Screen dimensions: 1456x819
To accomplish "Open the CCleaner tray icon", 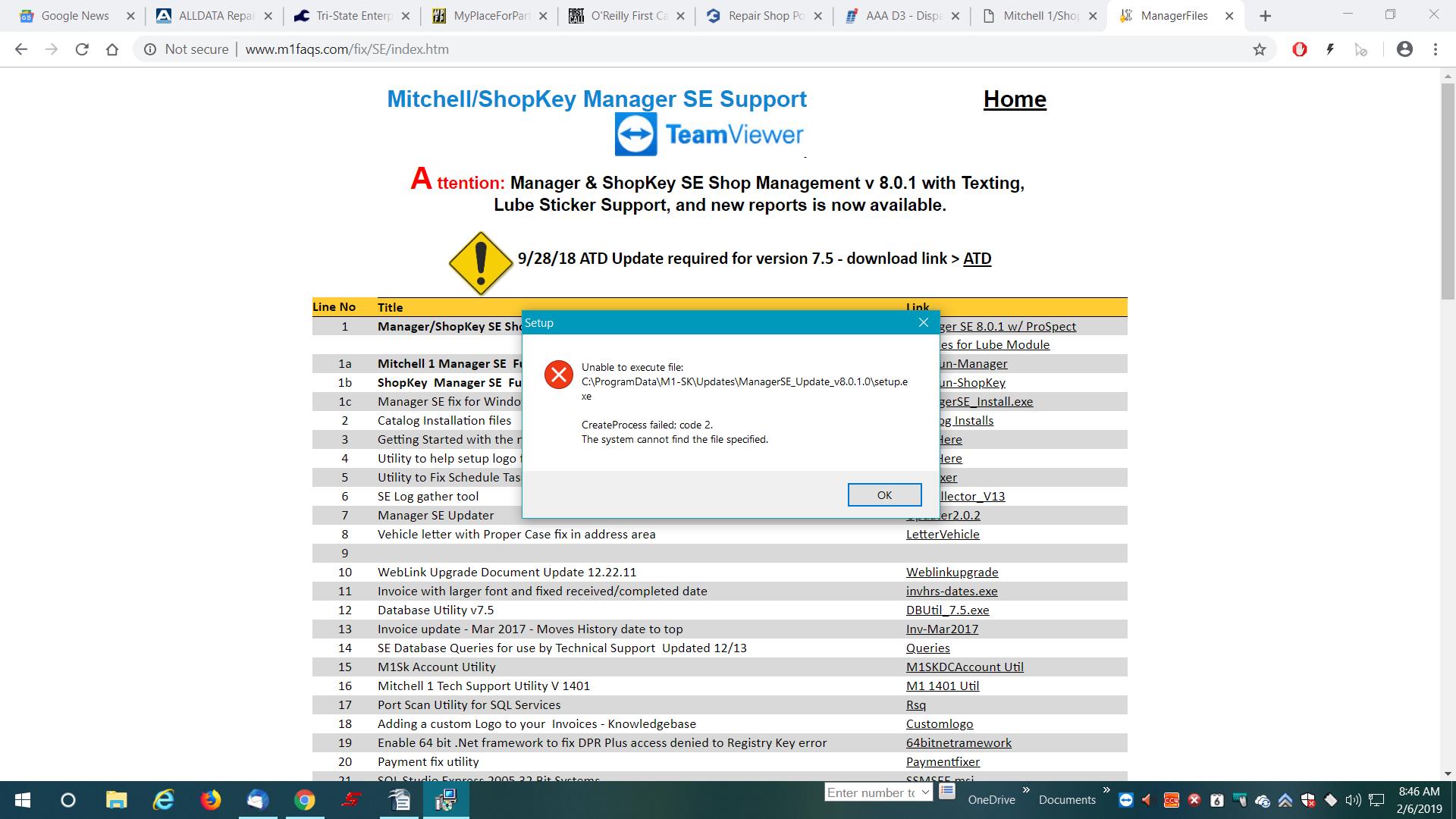I will click(1172, 800).
